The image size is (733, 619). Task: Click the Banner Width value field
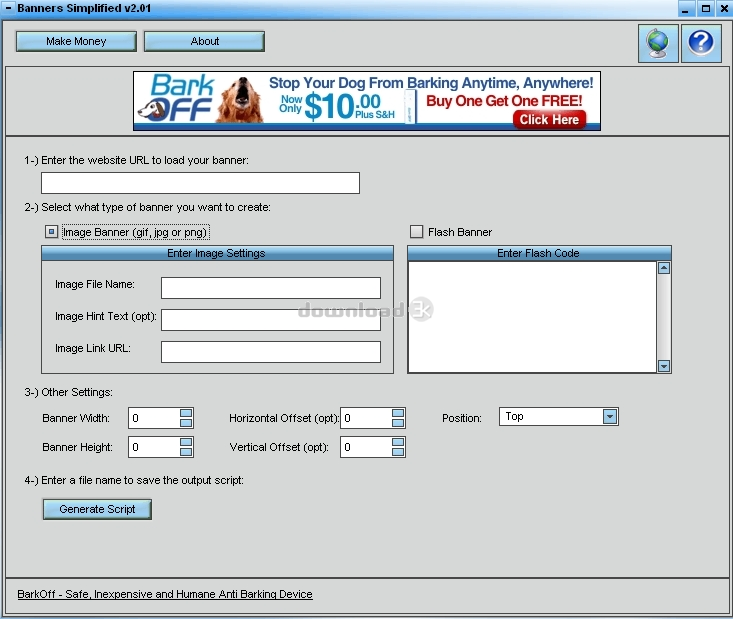(x=154, y=418)
